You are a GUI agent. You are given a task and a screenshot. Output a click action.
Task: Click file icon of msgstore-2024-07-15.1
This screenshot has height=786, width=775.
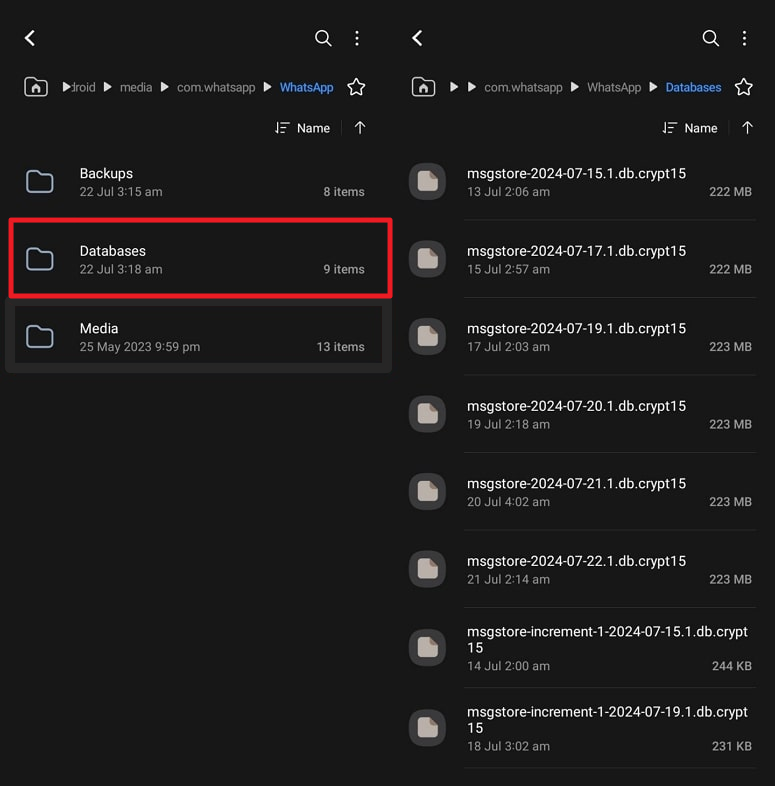(x=428, y=181)
